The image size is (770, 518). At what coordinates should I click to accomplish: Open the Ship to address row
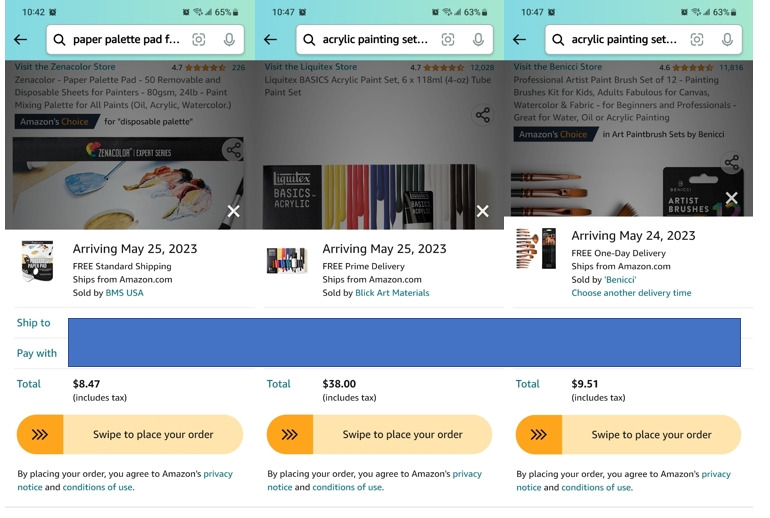tap(34, 323)
